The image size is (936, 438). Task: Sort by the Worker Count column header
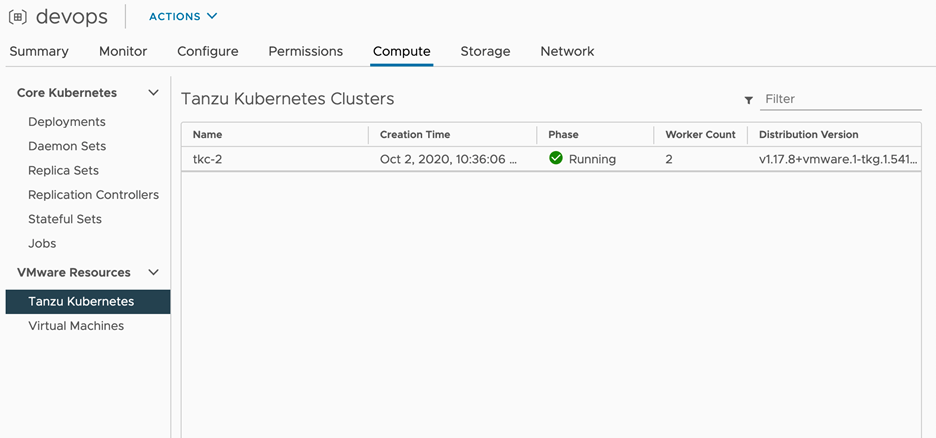point(700,134)
